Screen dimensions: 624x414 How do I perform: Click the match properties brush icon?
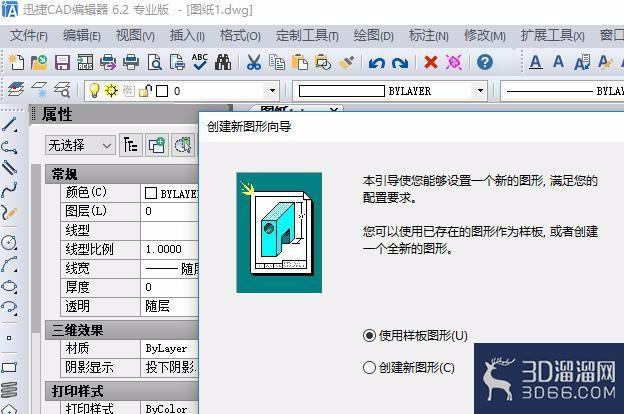click(x=347, y=62)
